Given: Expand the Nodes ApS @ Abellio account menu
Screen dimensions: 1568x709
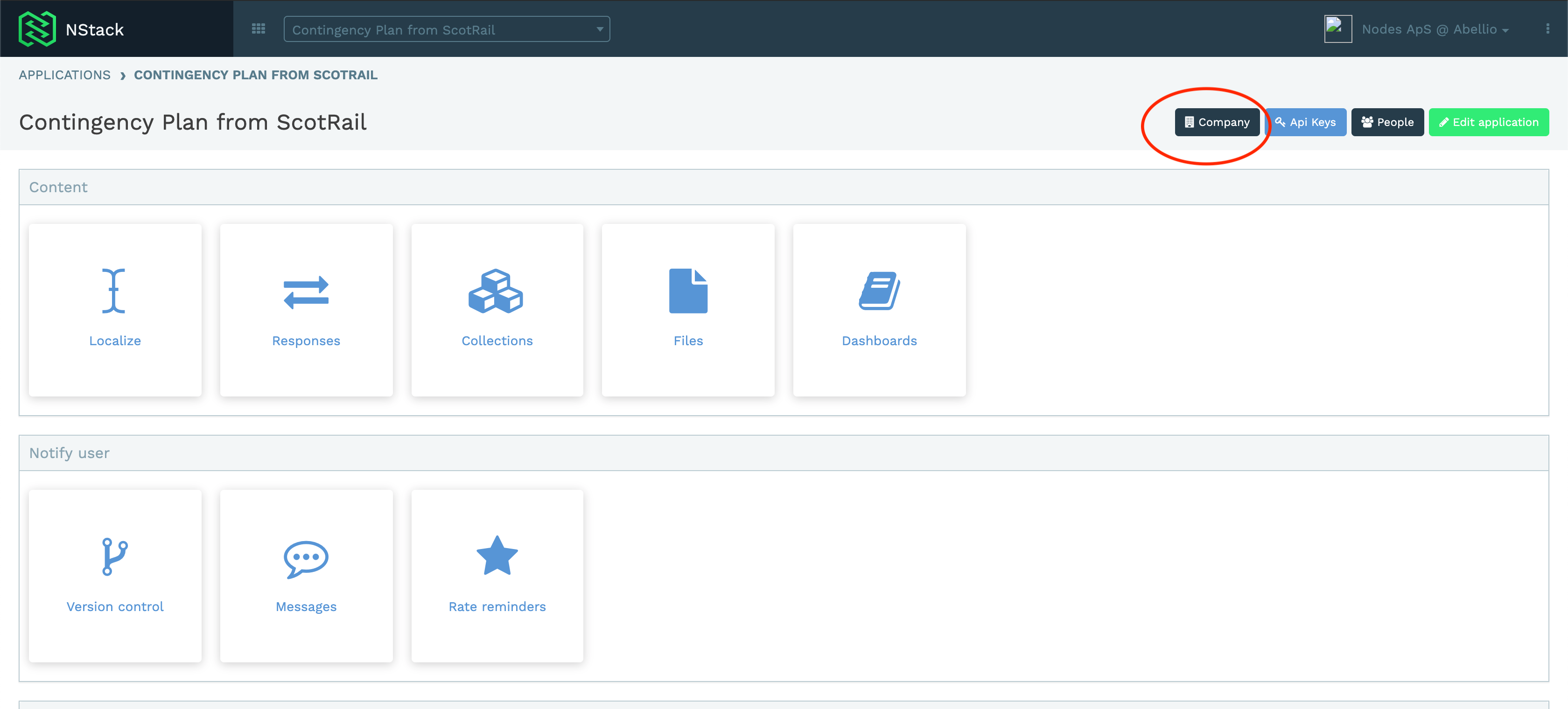Looking at the screenshot, I should point(1435,29).
